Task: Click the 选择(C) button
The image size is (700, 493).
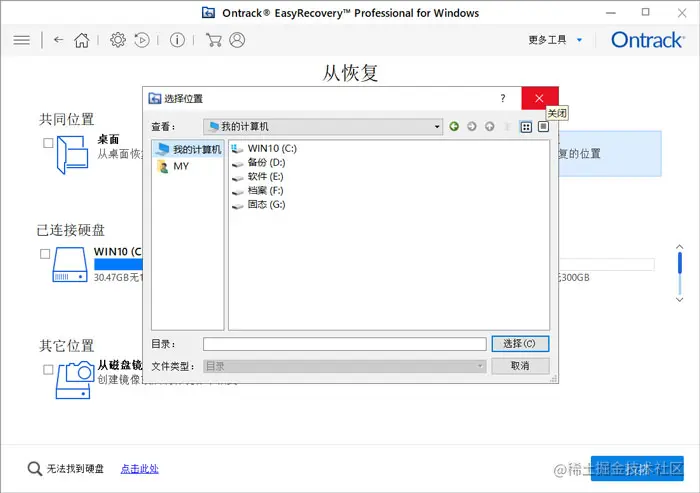Action: 520,344
